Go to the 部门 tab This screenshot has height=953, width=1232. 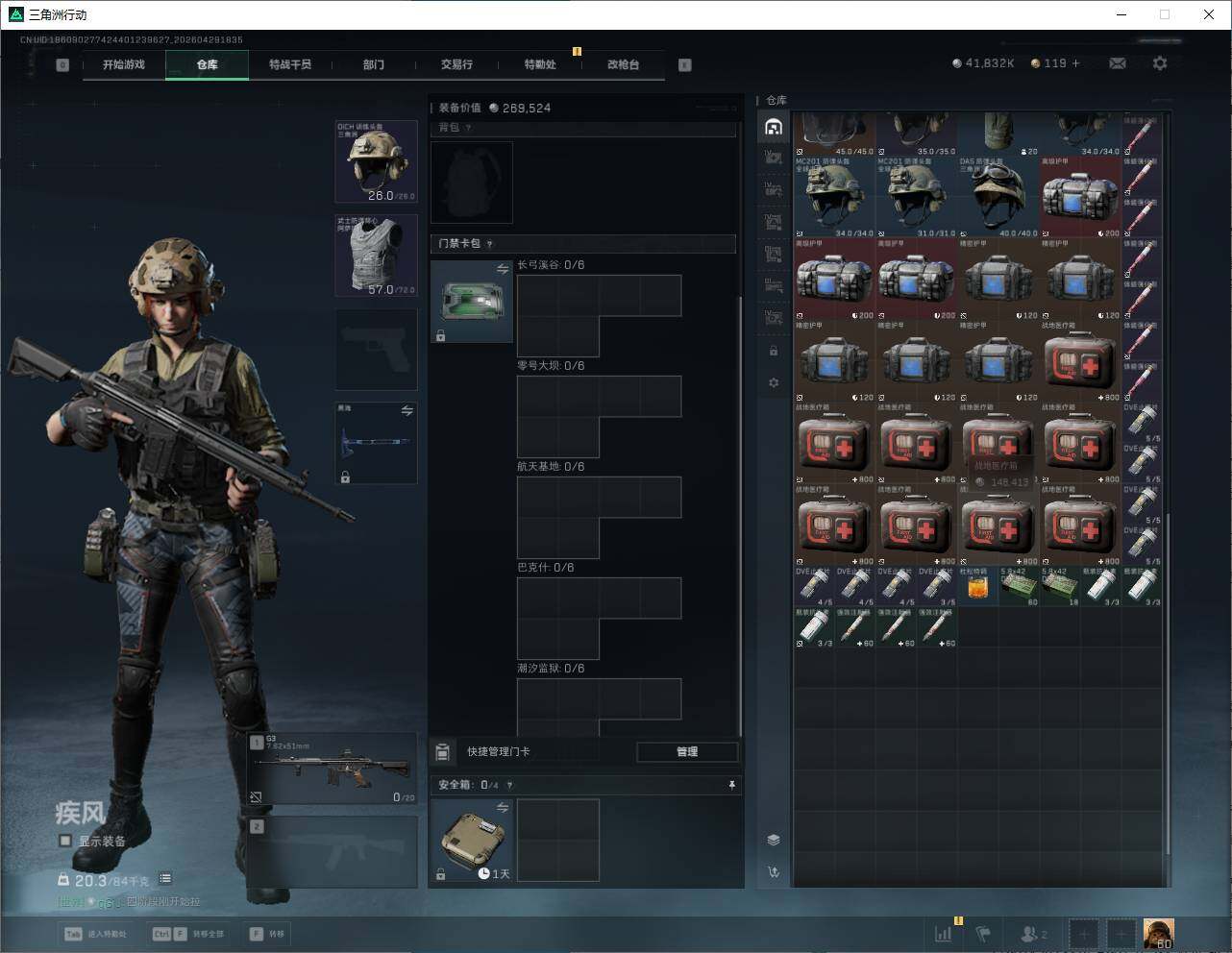[x=374, y=64]
